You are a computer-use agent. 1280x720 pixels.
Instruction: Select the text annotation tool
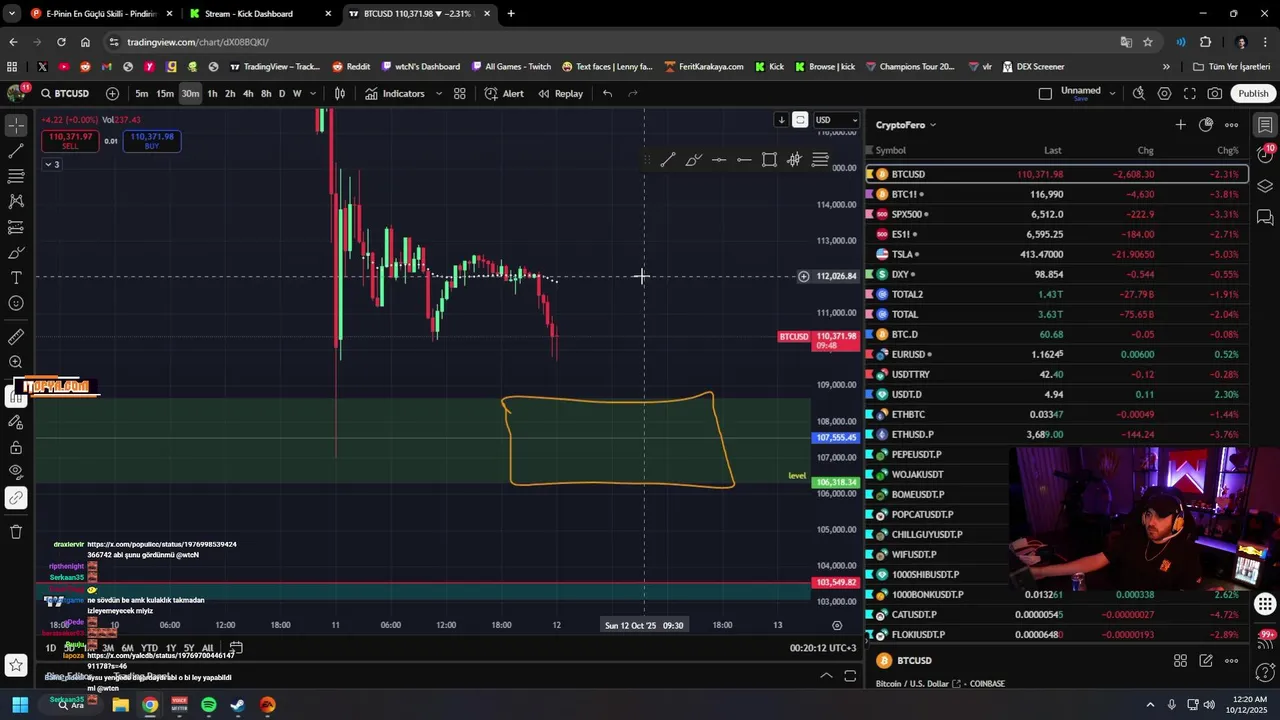click(x=16, y=278)
